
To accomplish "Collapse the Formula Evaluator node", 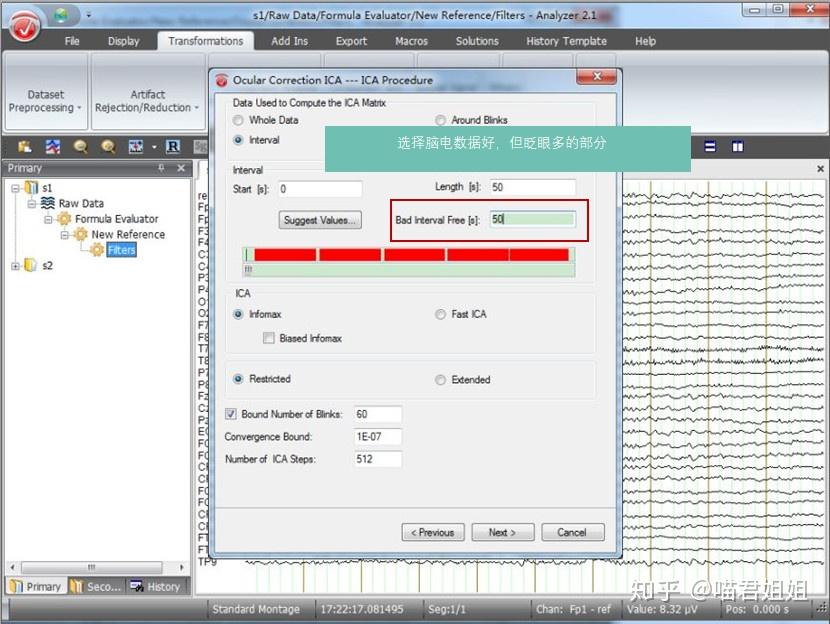I will 48,219.
